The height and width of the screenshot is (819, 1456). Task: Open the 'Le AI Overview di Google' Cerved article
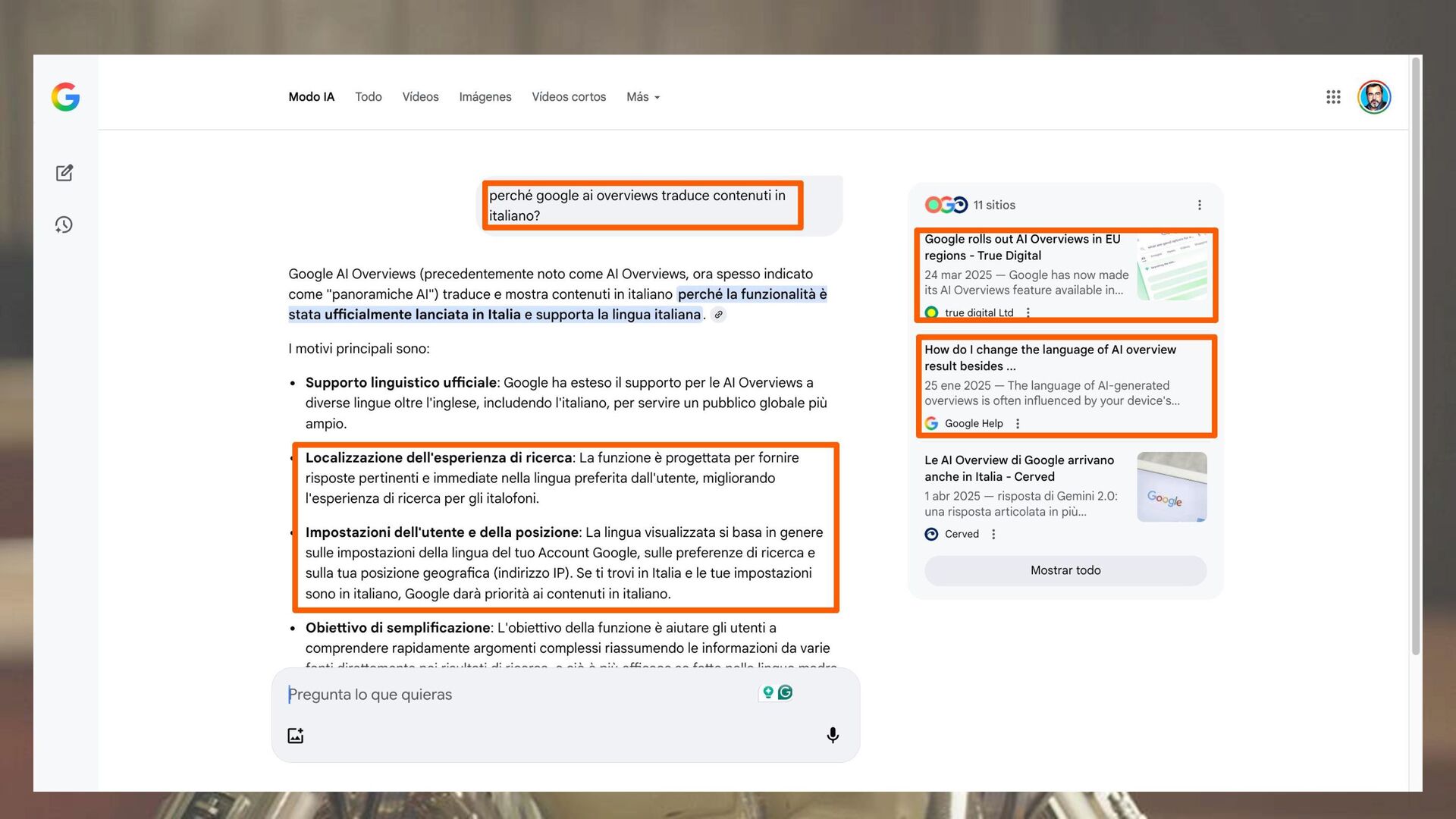pos(1018,468)
